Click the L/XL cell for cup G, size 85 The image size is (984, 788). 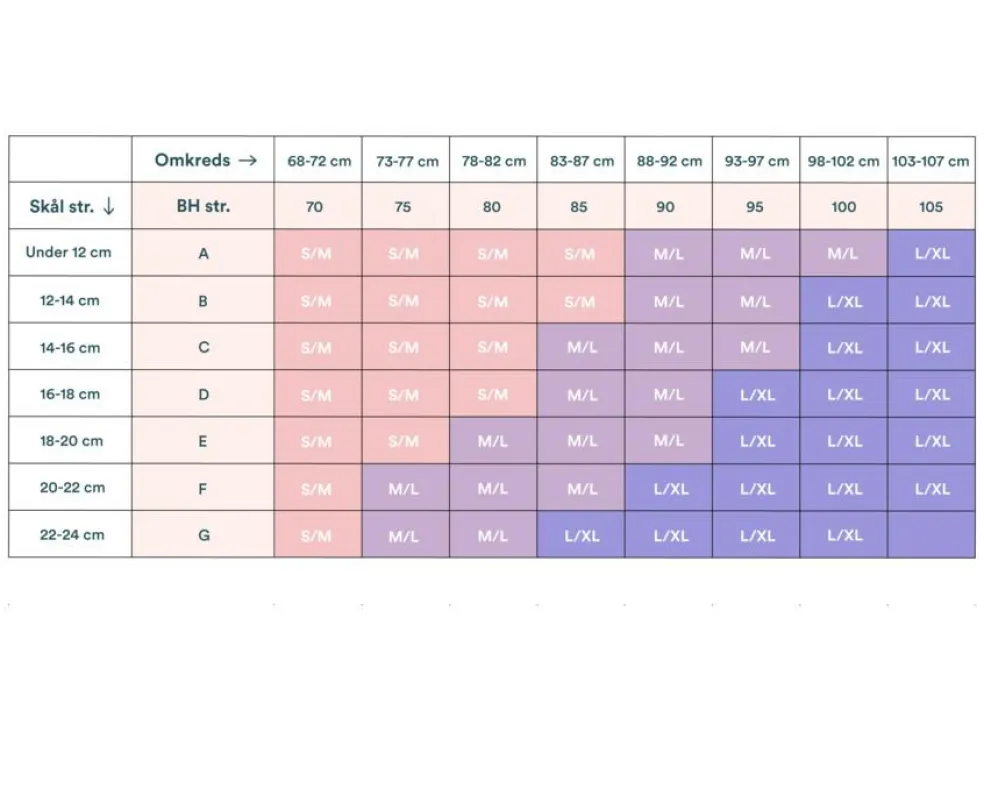coord(581,535)
